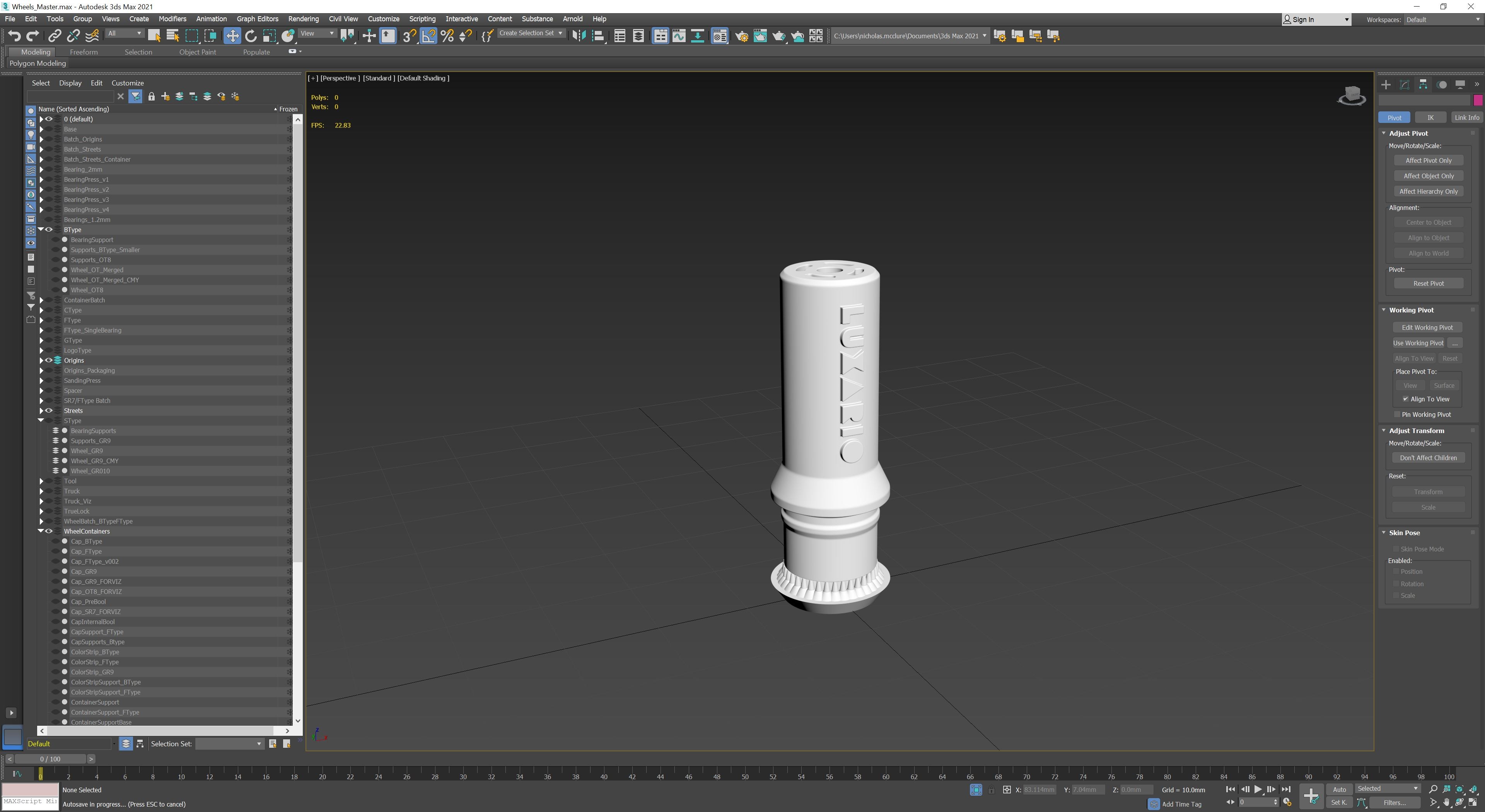Open the Rendering menu
This screenshot has width=1485, height=812.
(x=303, y=19)
